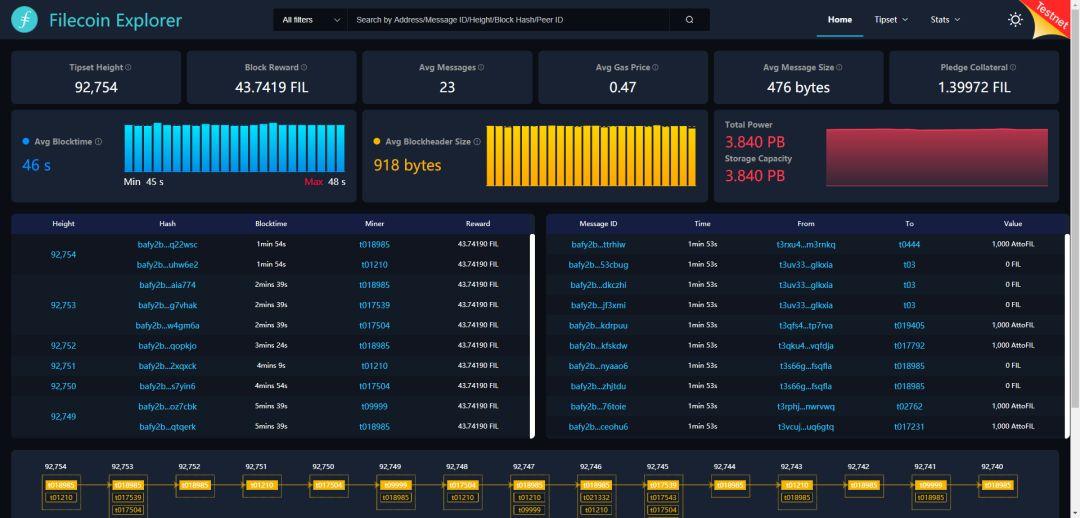
Task: Show info for Tipset Height
Action: (129, 68)
